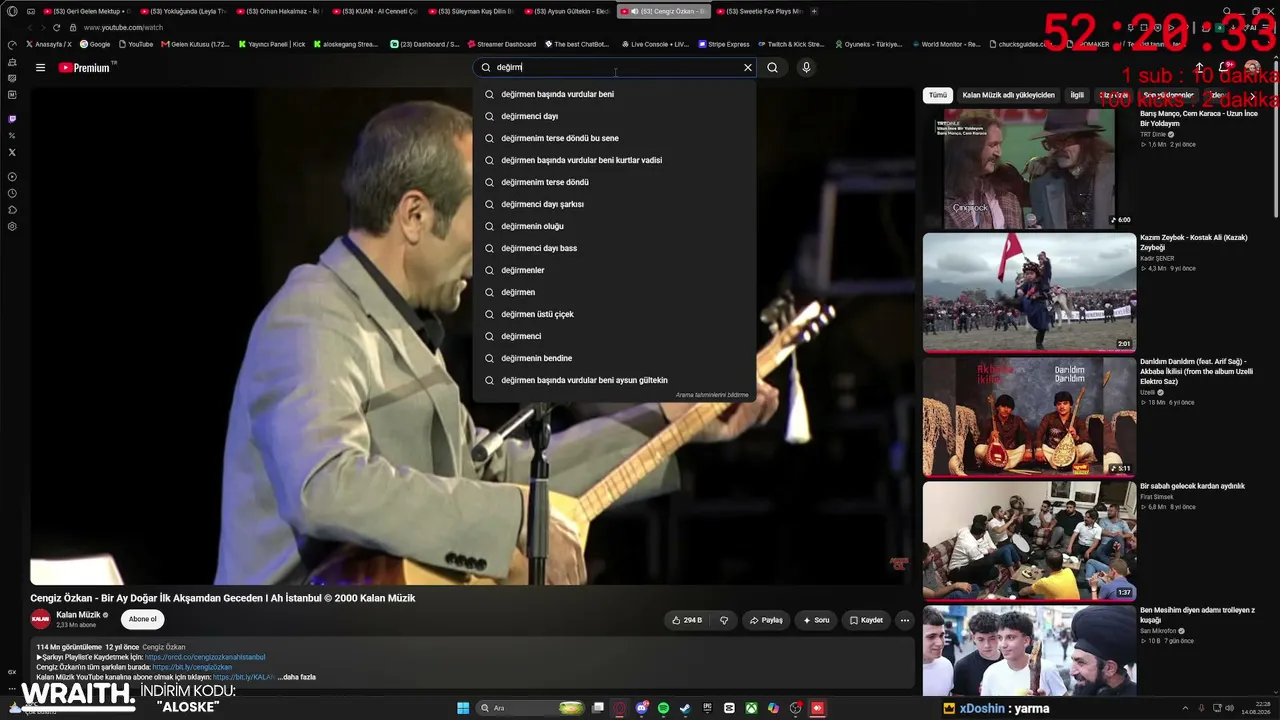Open Steam from the taskbar
The height and width of the screenshot is (720, 1280).
685,708
